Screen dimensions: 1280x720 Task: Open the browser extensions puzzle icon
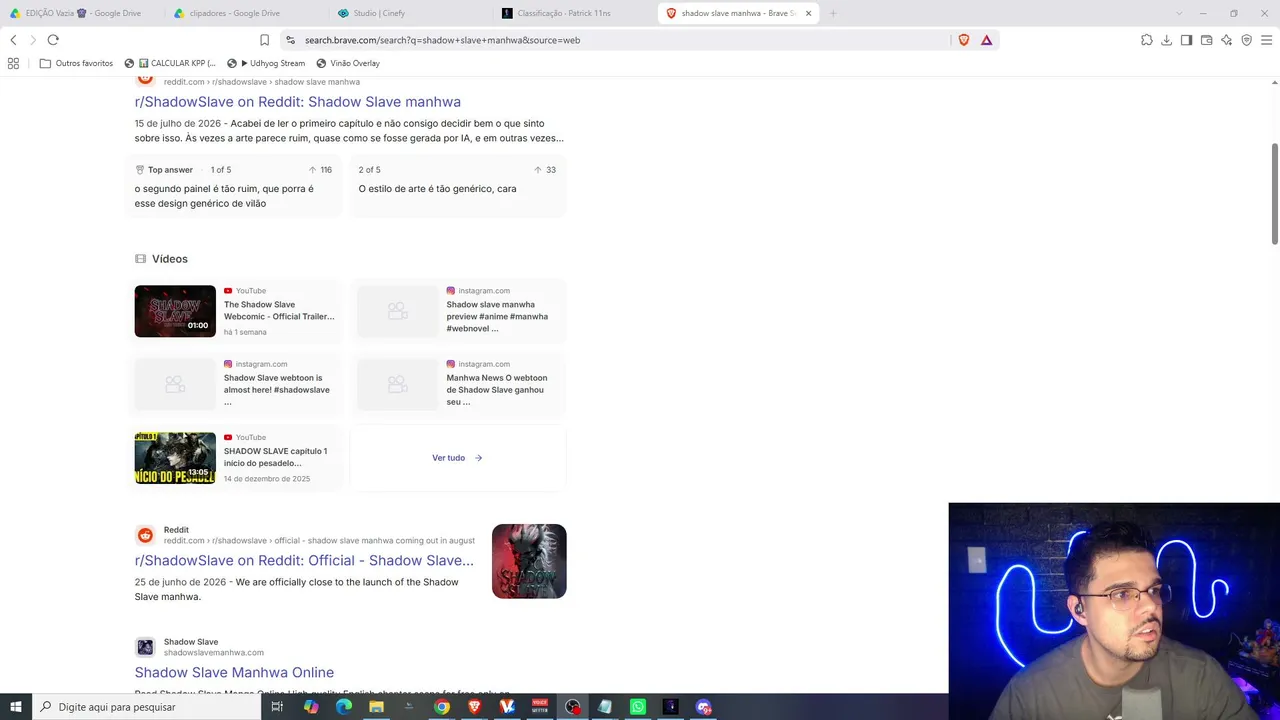1147,40
